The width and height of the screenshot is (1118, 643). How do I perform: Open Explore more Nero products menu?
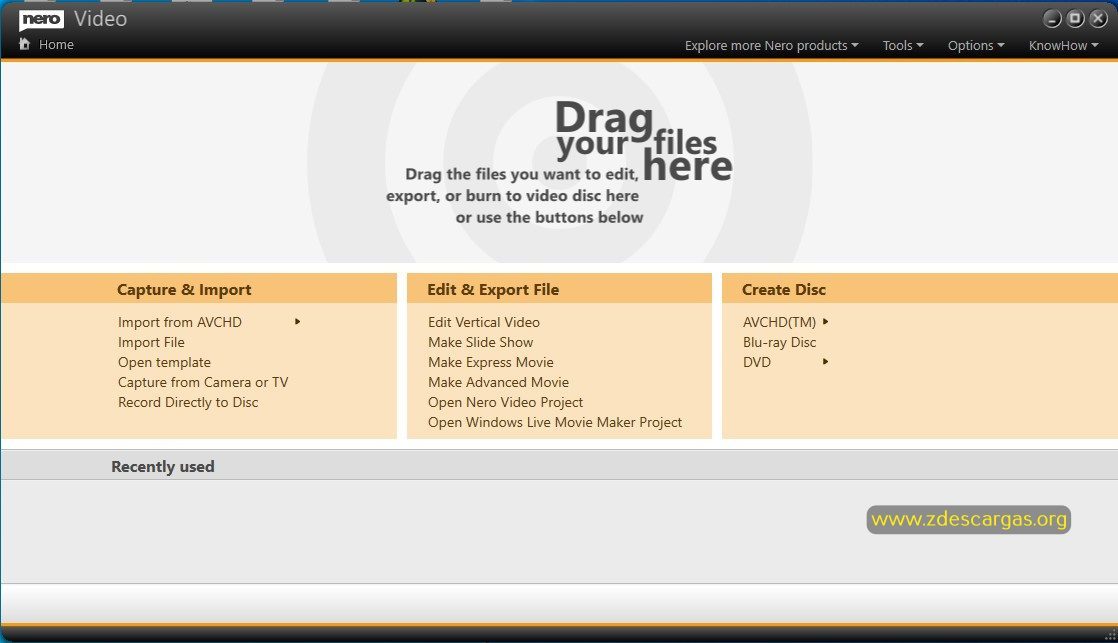pyautogui.click(x=771, y=46)
